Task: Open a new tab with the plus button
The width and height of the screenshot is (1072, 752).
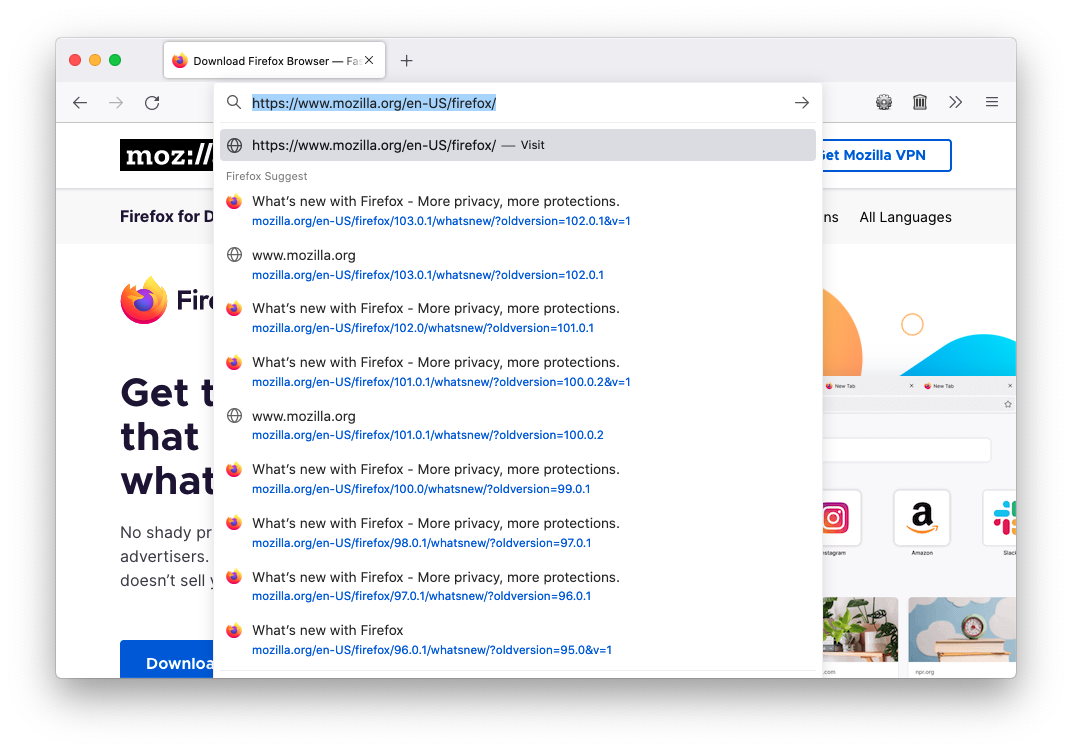Action: 407,61
